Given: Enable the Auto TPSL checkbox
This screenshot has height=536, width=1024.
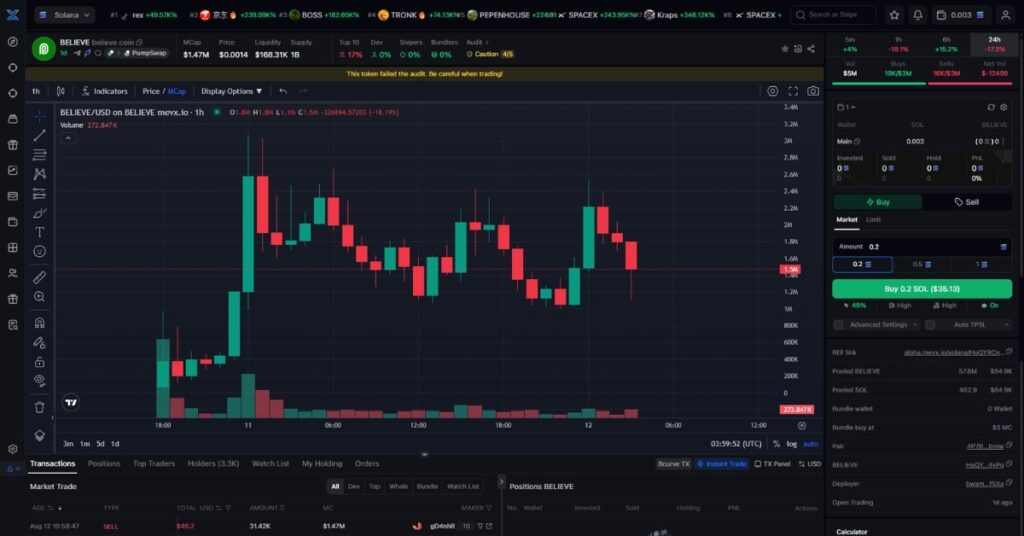Looking at the screenshot, I should pos(930,324).
